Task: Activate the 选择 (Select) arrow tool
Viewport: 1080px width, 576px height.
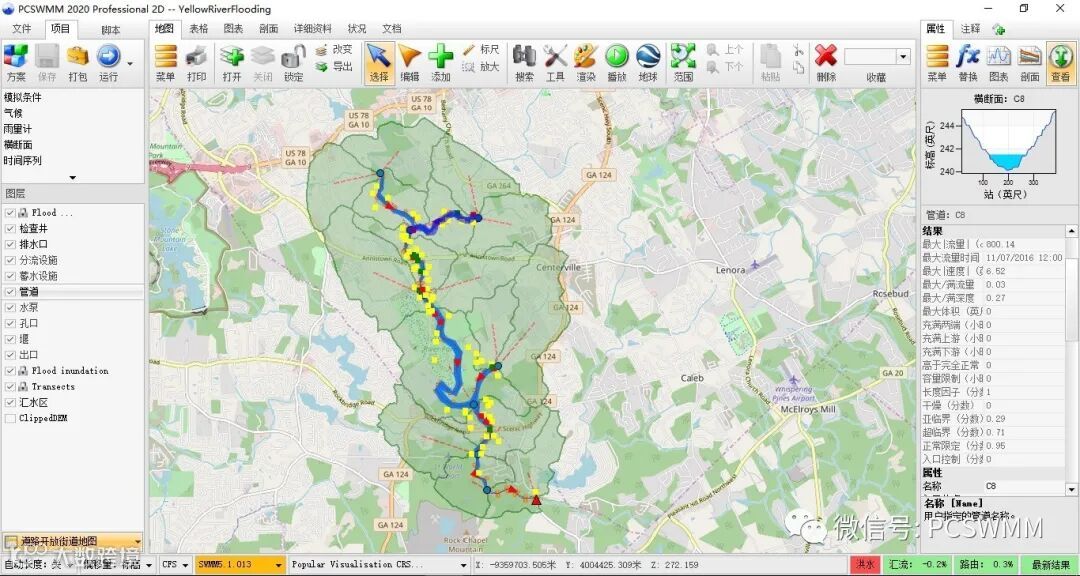Action: tap(379, 63)
